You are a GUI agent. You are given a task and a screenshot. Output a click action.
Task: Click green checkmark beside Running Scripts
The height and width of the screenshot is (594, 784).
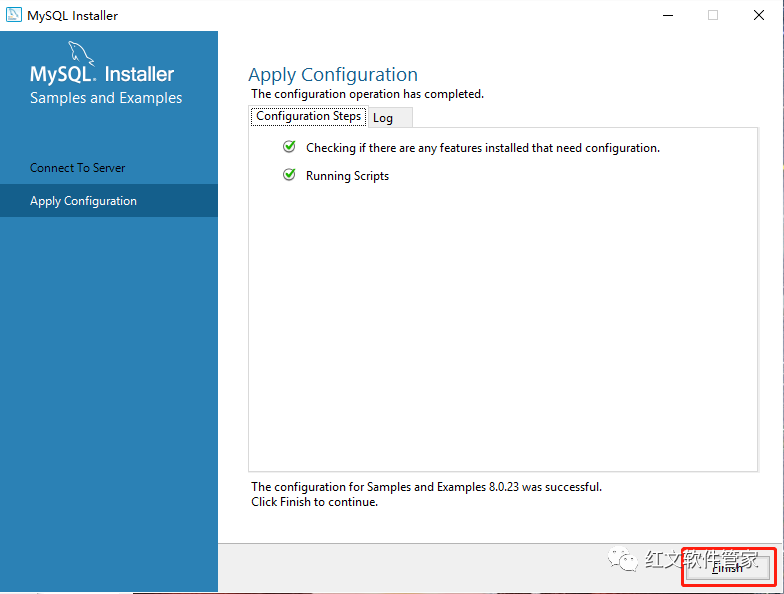pos(289,174)
